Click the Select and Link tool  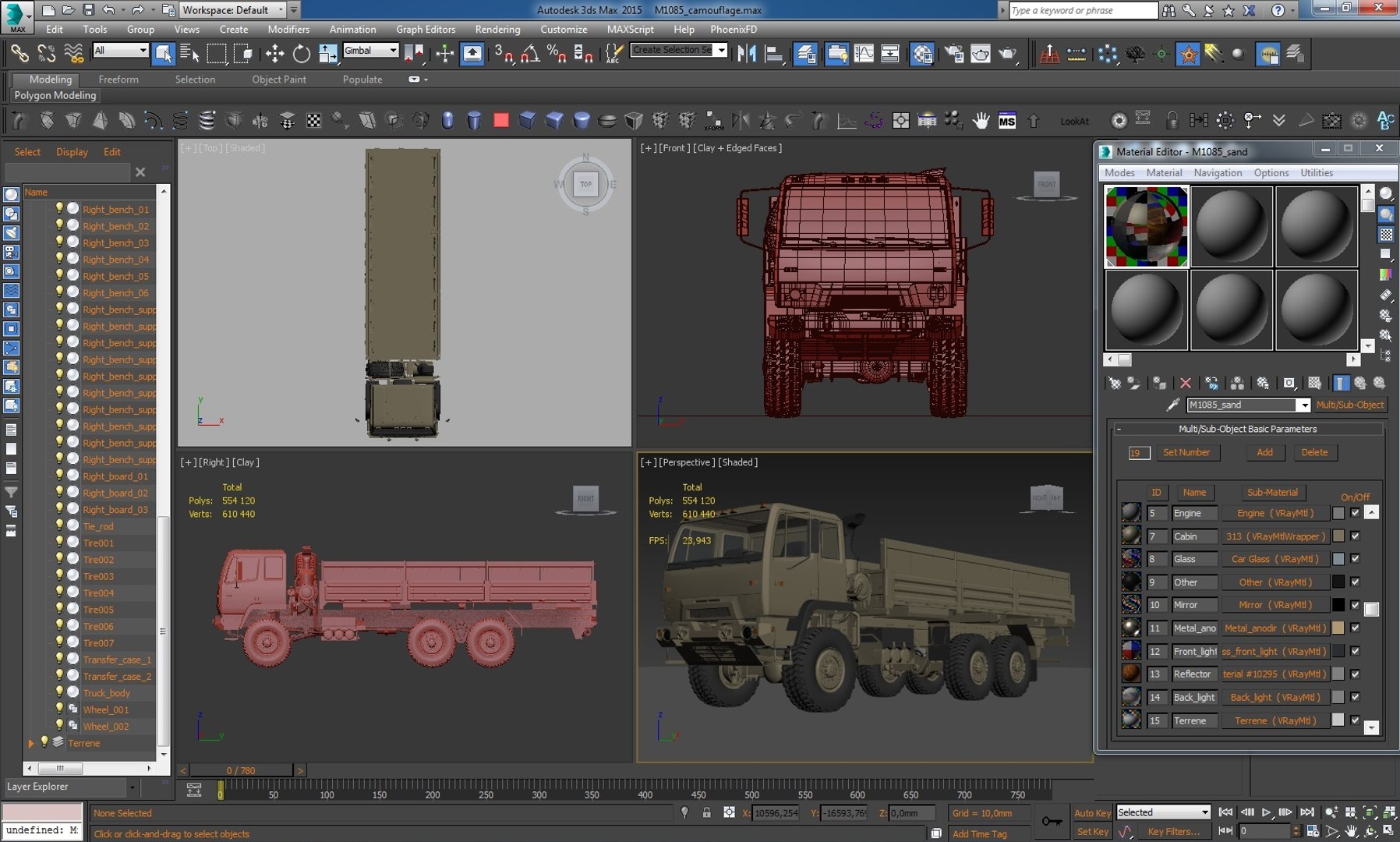(20, 53)
